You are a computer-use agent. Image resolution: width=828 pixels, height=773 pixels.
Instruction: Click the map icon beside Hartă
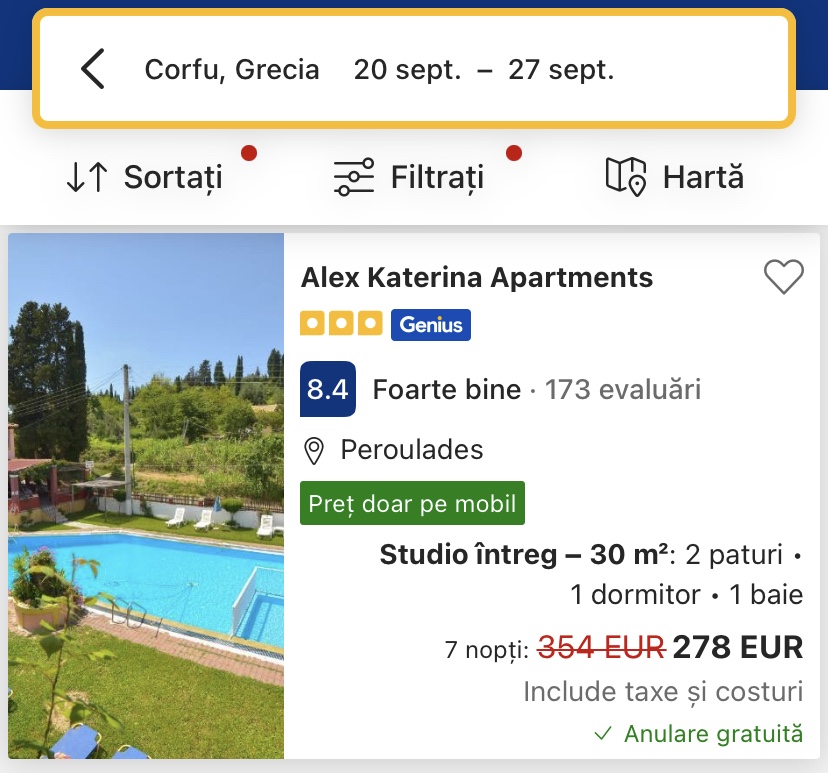coord(627,178)
